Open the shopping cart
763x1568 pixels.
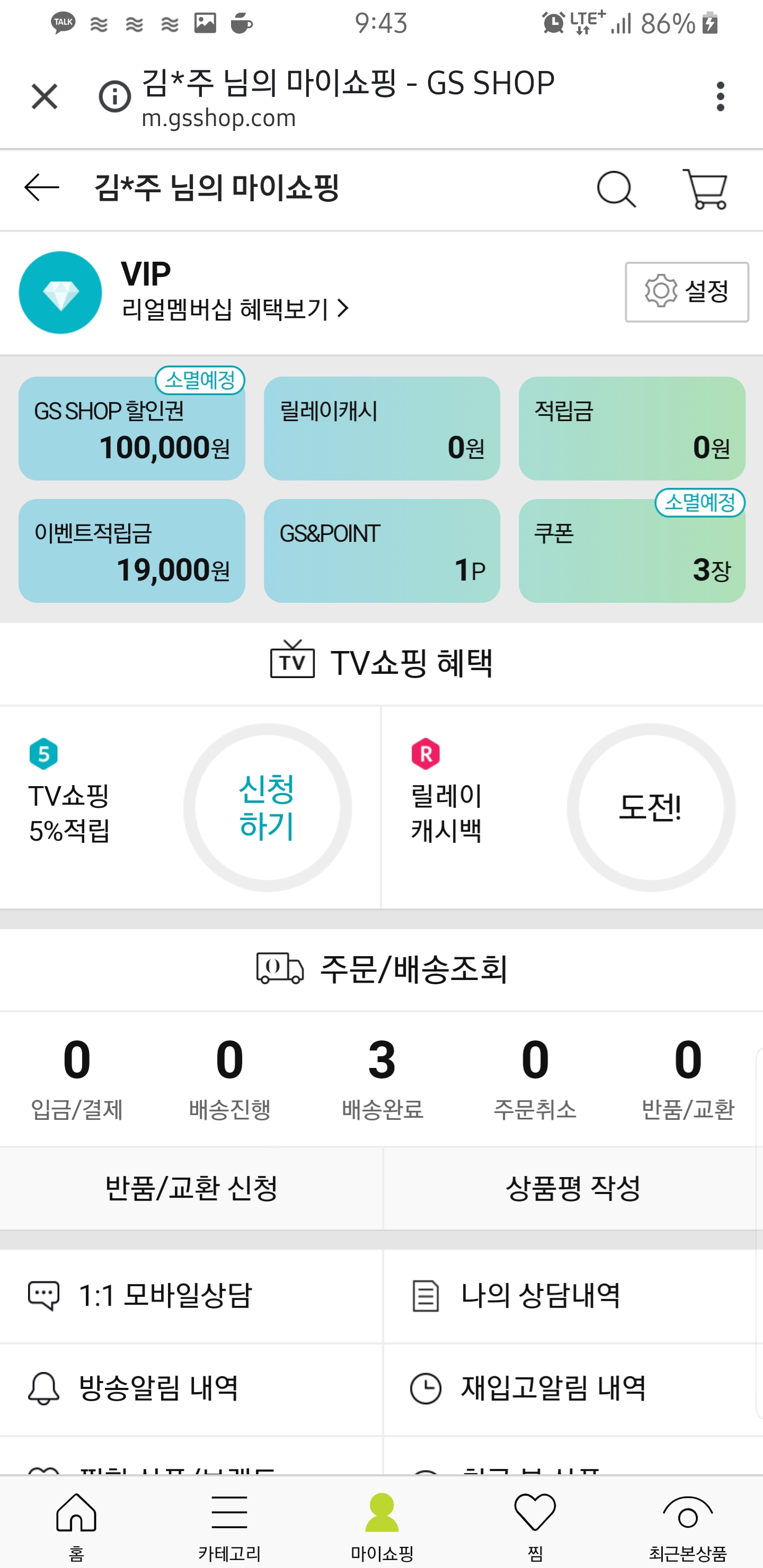[705, 189]
